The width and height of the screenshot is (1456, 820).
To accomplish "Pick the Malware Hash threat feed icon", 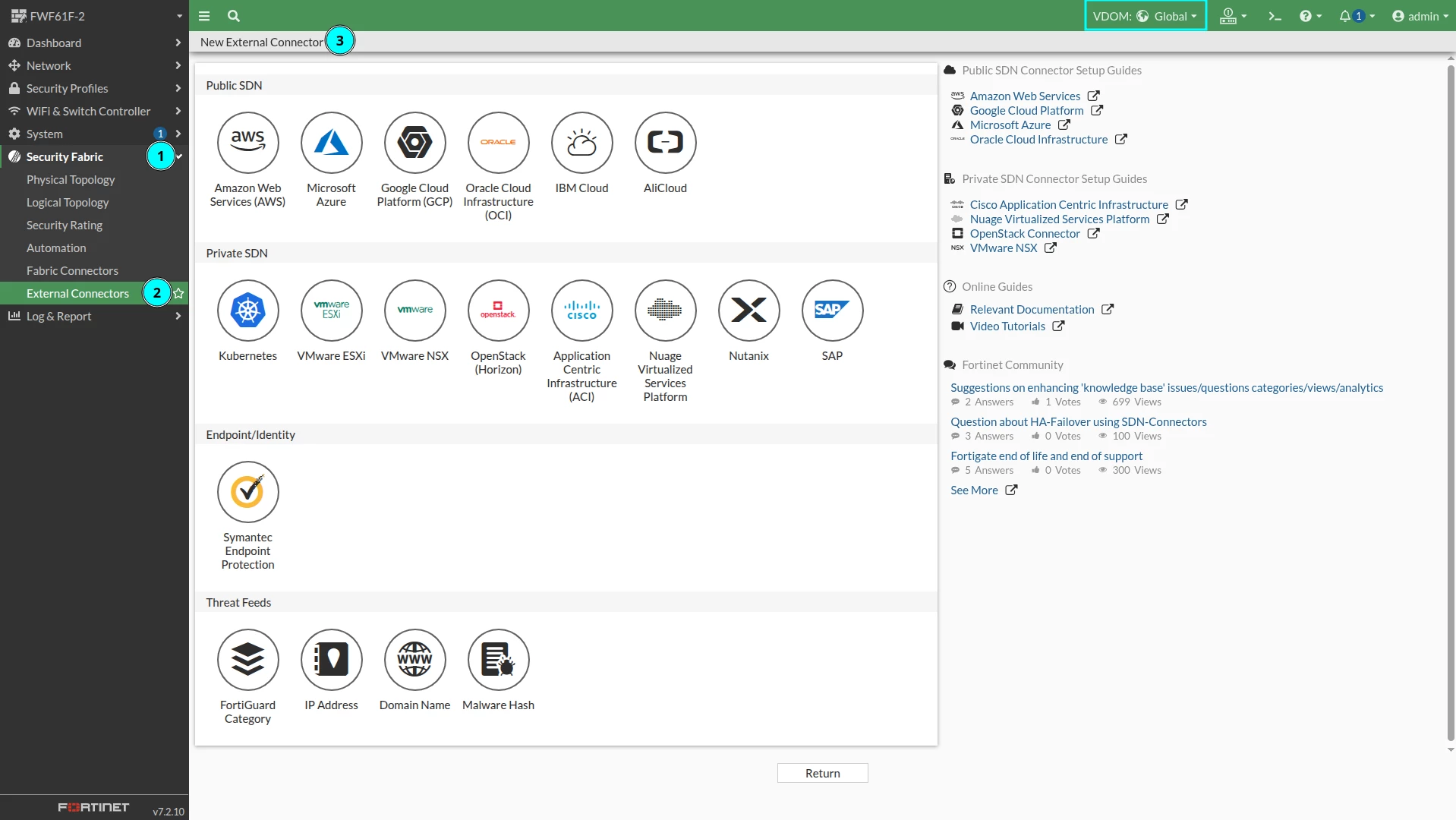I will point(498,660).
